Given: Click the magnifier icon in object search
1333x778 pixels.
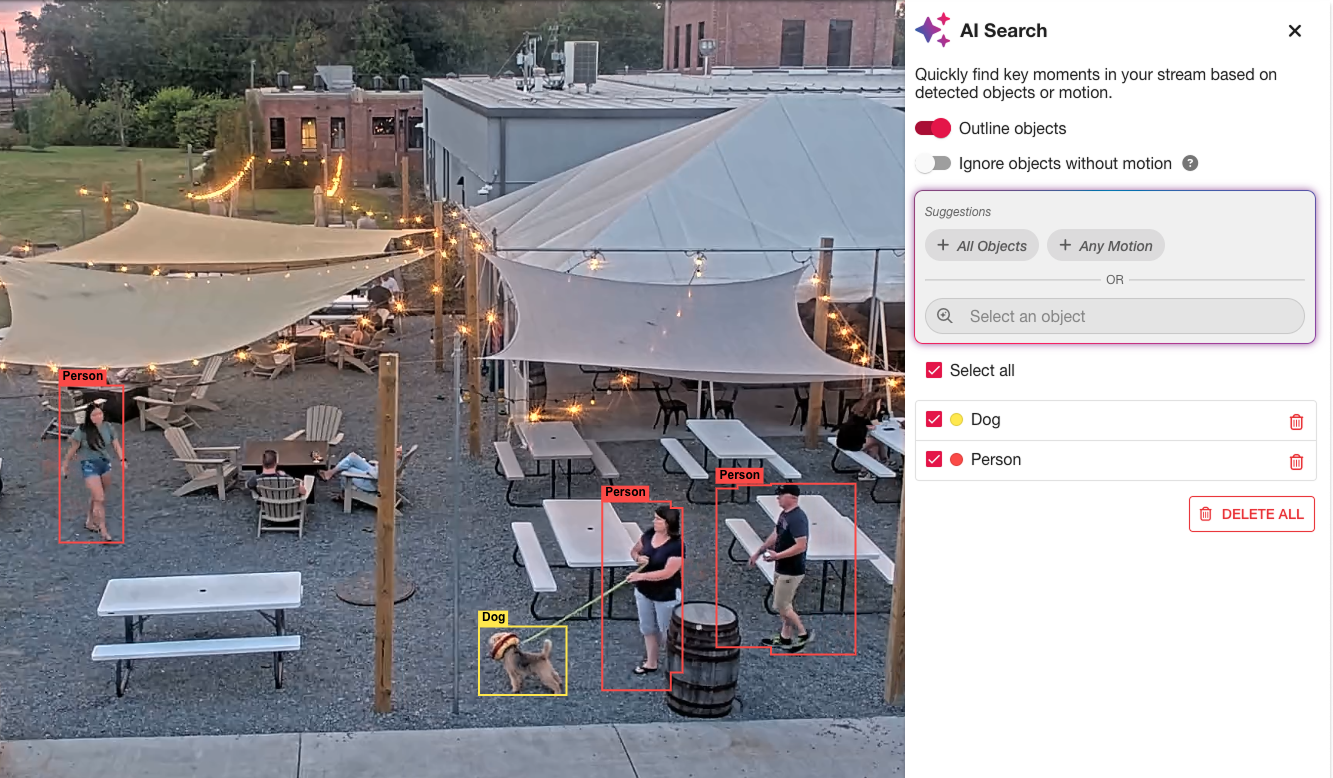Looking at the screenshot, I should [x=944, y=316].
